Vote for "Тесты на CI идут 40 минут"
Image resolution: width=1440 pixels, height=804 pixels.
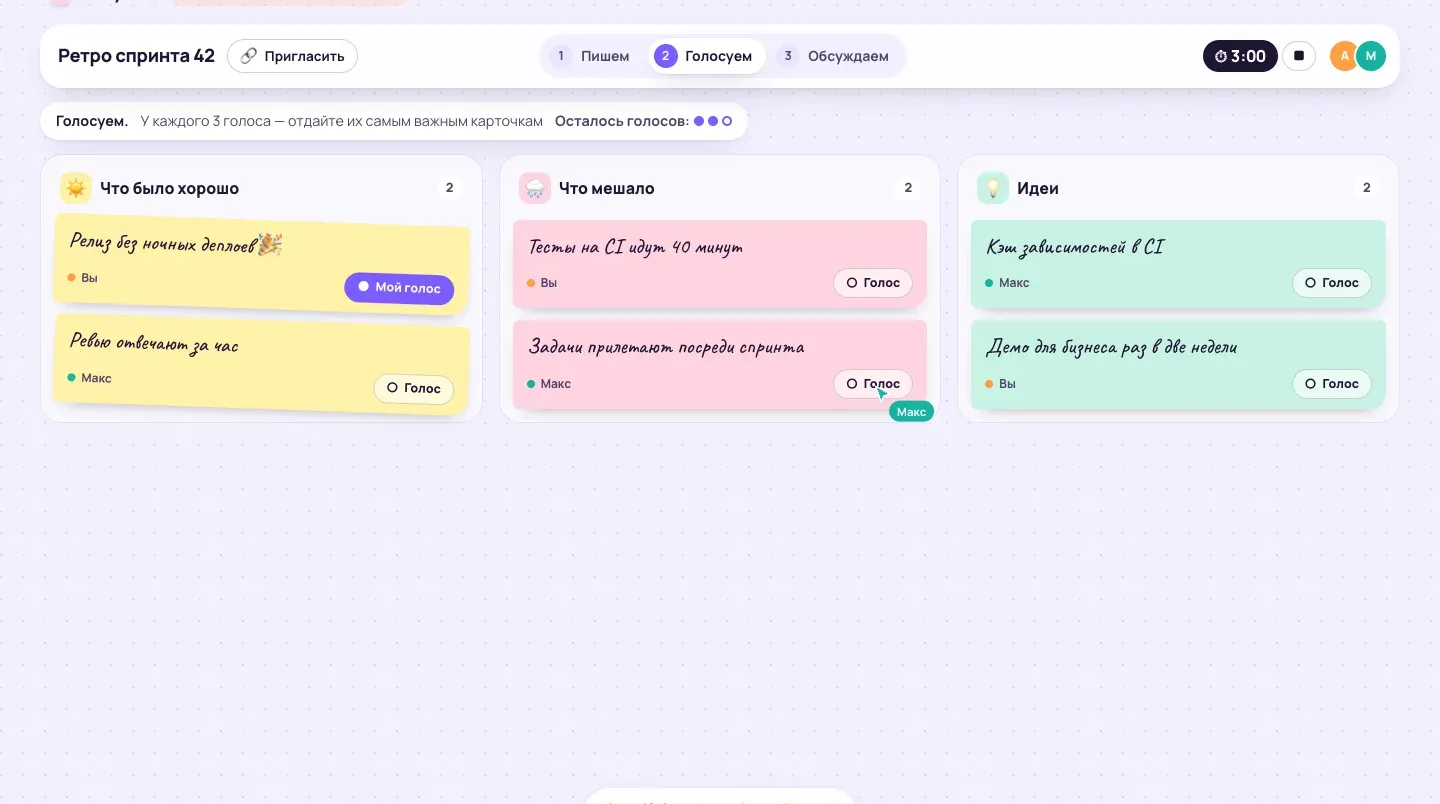click(873, 283)
